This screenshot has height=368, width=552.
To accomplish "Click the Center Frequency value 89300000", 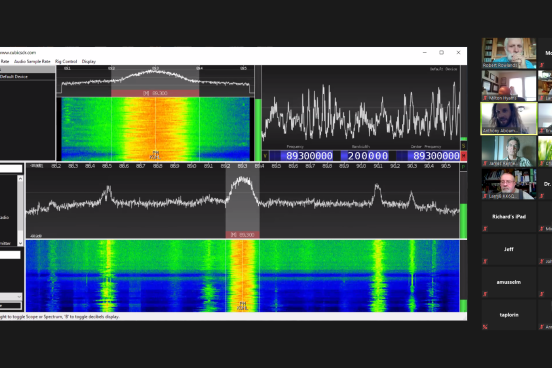I will click(428, 156).
